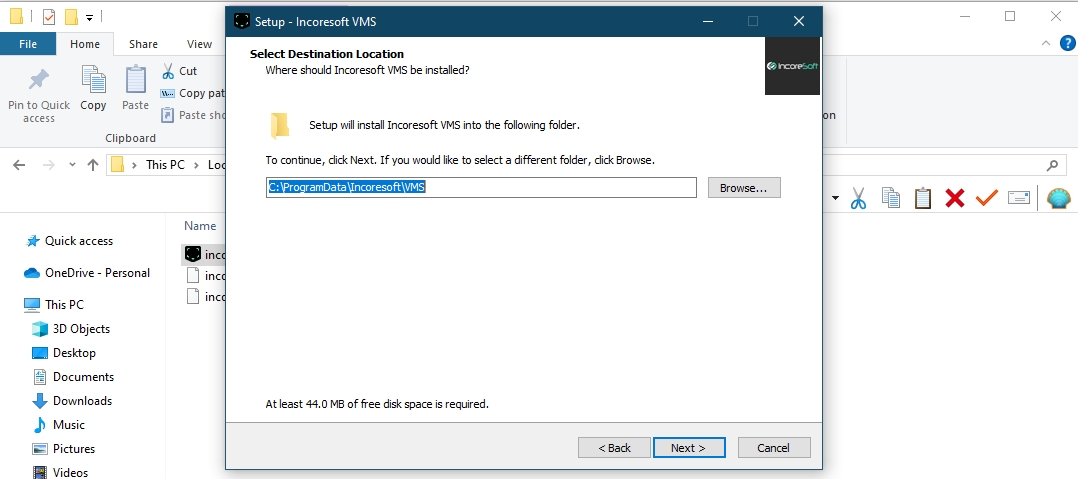Click the destination folder path field
This screenshot has width=1078, height=479.
point(481,188)
